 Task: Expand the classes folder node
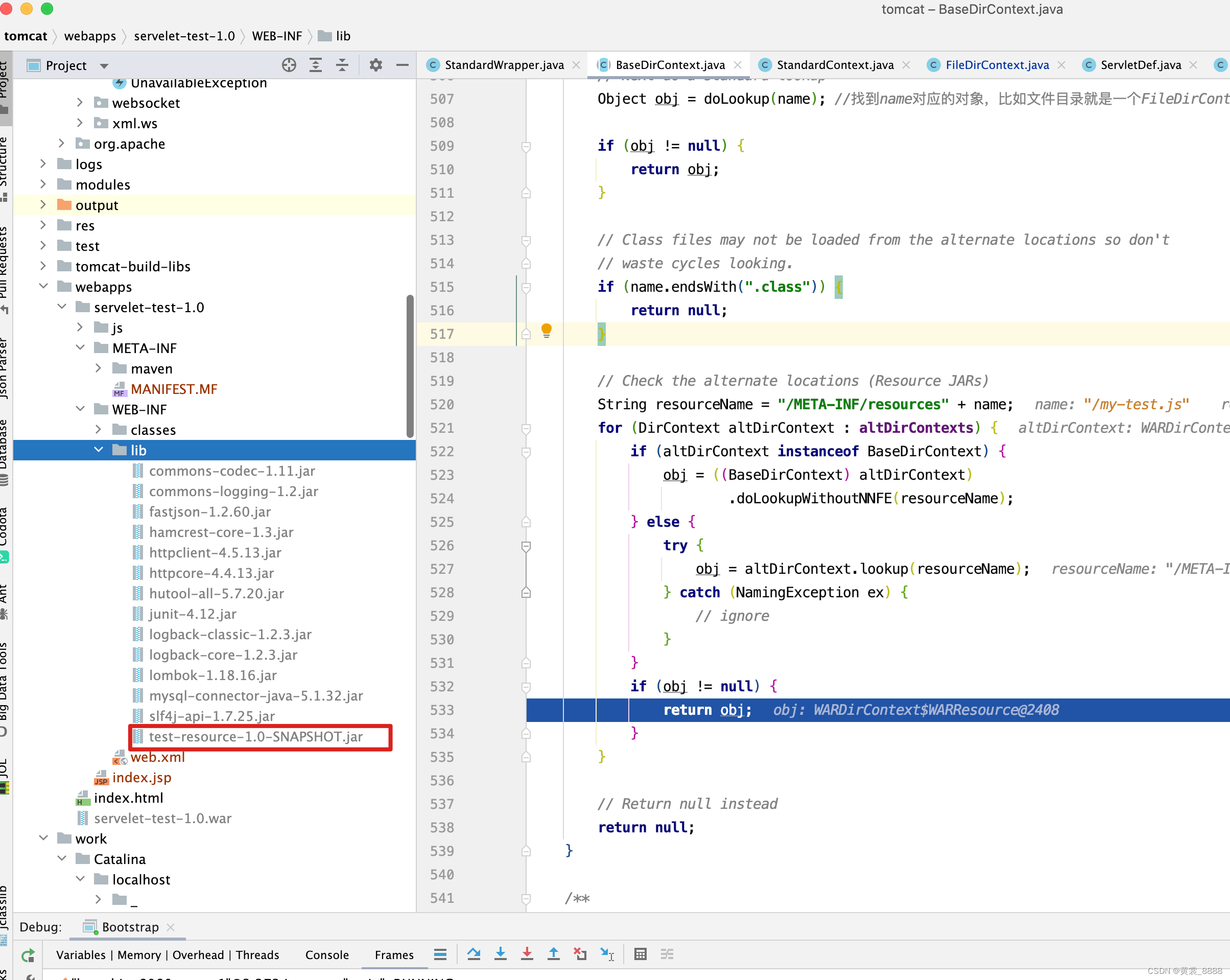click(x=98, y=429)
